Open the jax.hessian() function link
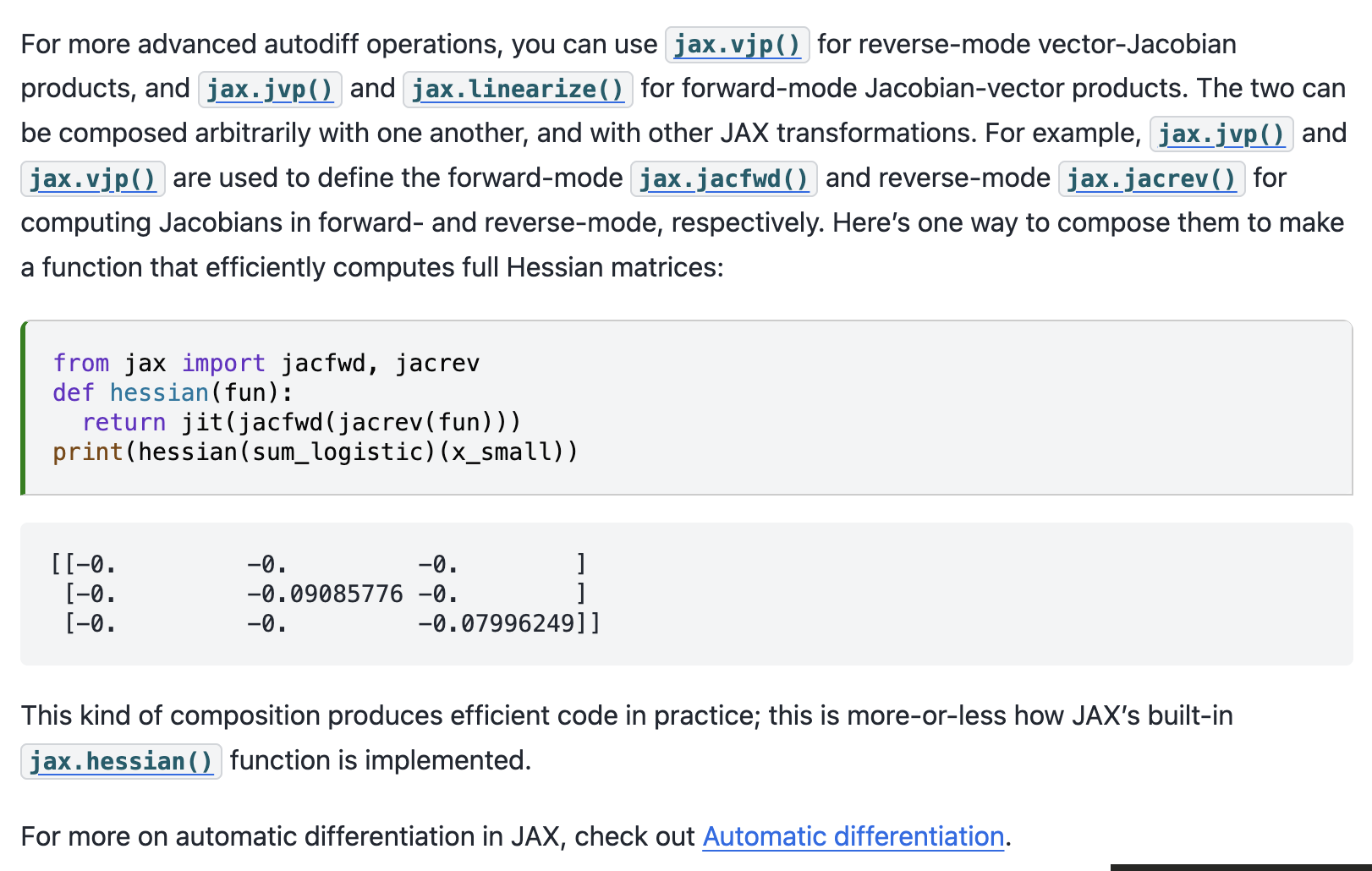This screenshot has width=1372, height=871. [121, 762]
